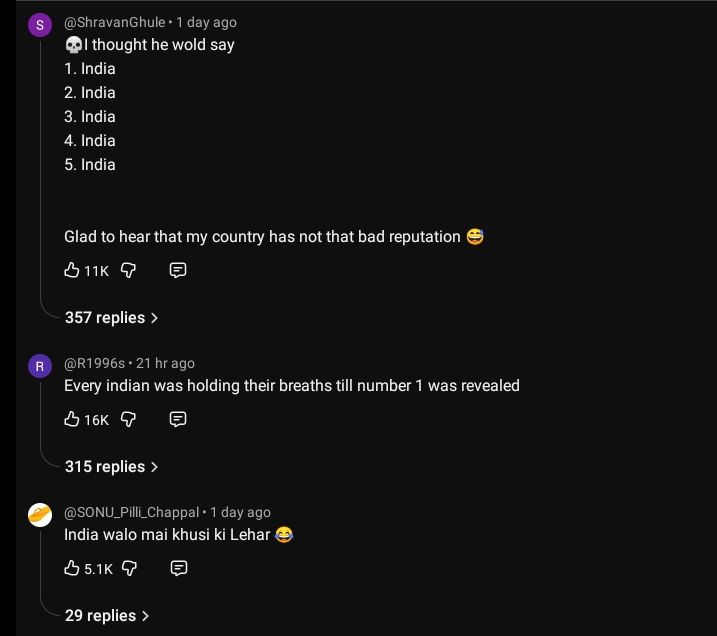Dislike the comment by @R1996s
The width and height of the screenshot is (717, 636).
[x=128, y=419]
